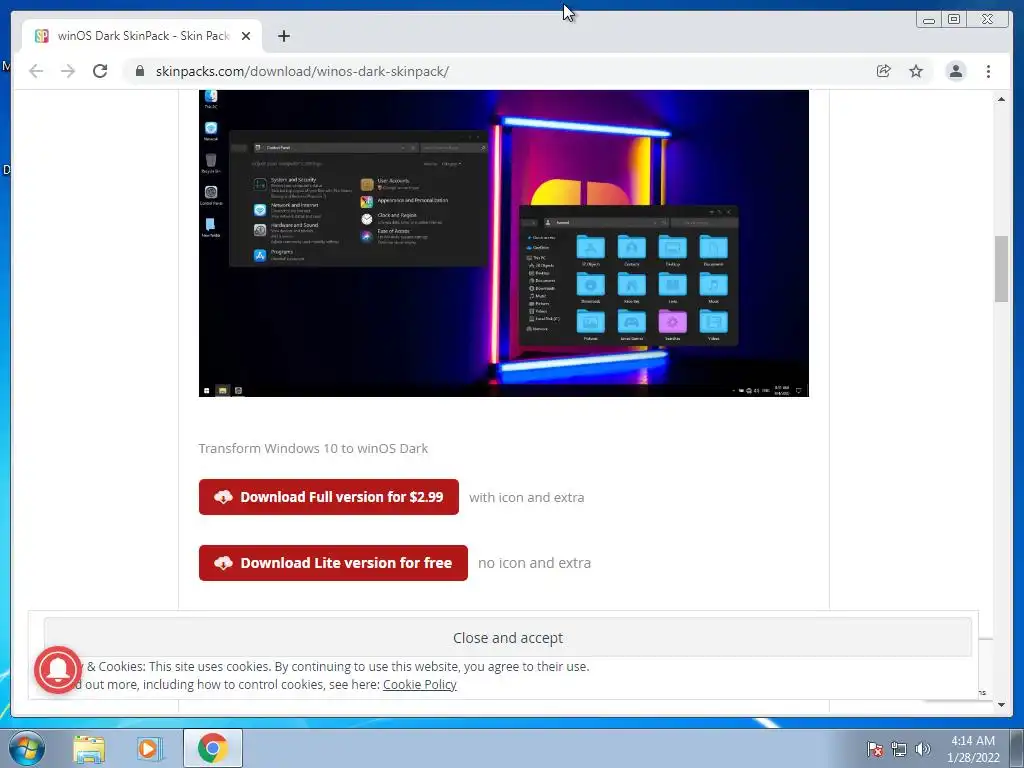This screenshot has width=1024, height=768.
Task: Click 'Transform Windows 10 to winOS Dark' text
Action: [313, 449]
